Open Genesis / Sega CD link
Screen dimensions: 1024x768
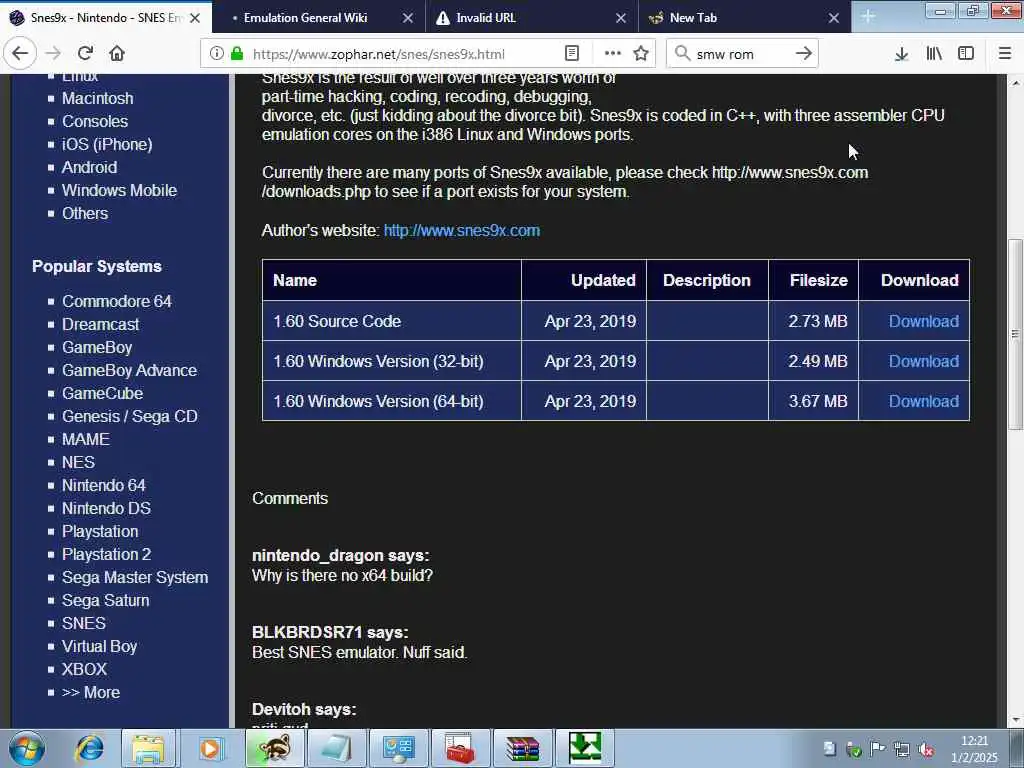(x=129, y=416)
